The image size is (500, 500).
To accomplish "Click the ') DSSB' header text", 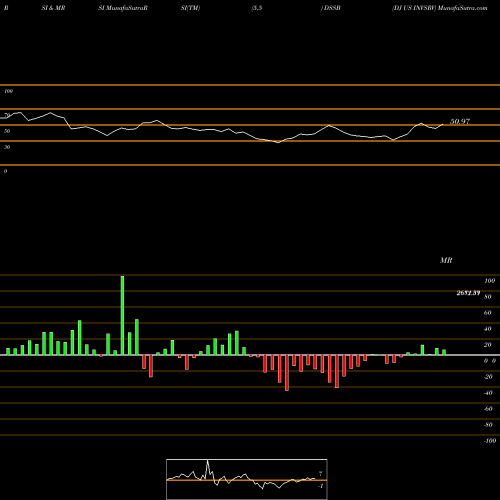I will coord(331,8).
